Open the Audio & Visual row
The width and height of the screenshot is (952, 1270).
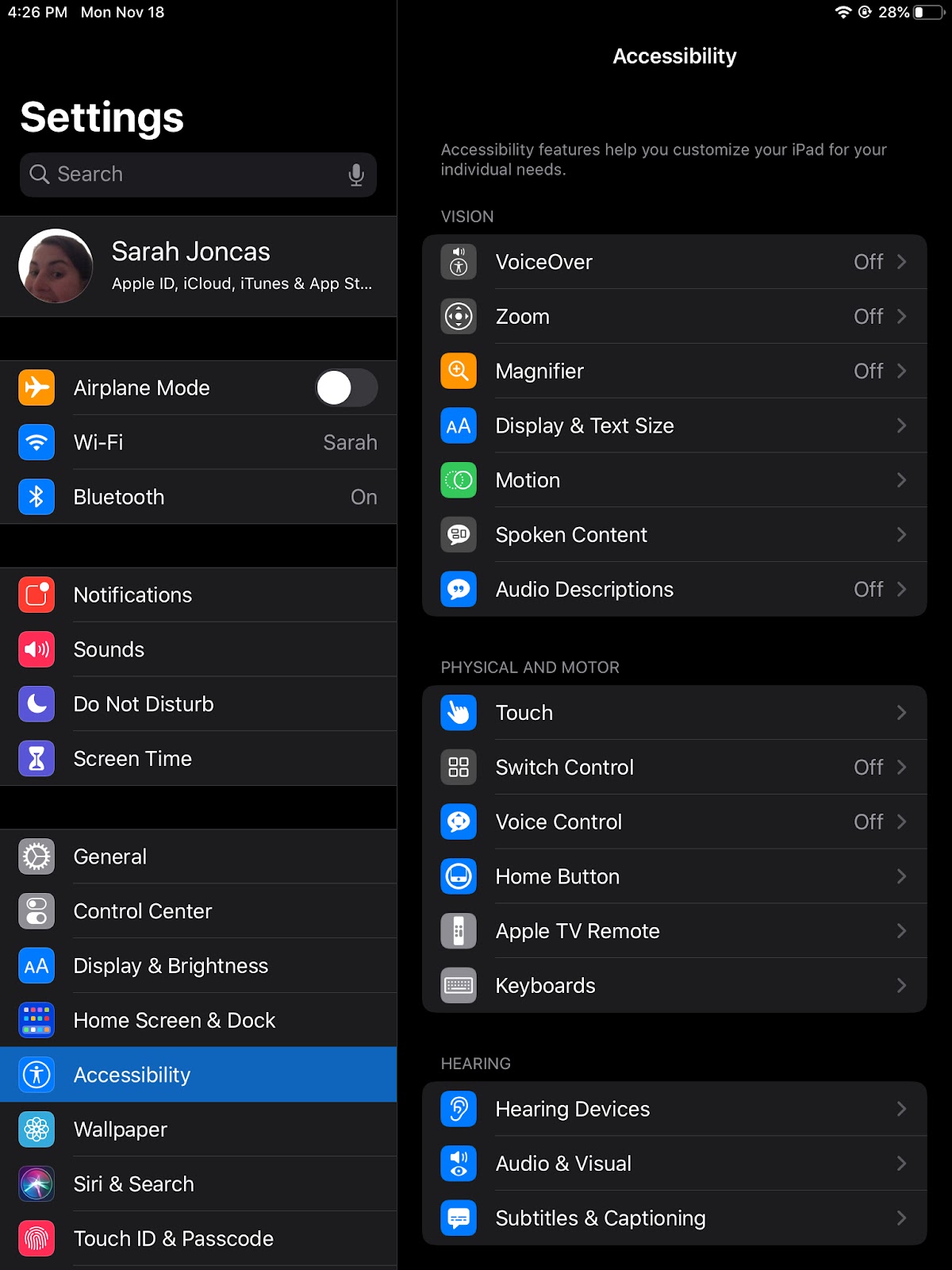(x=674, y=1164)
